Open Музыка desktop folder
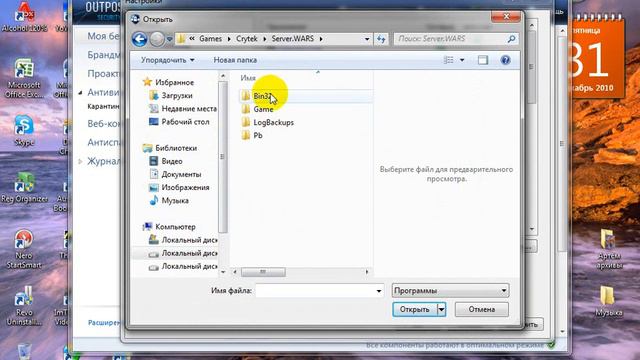 pyautogui.click(x=608, y=301)
